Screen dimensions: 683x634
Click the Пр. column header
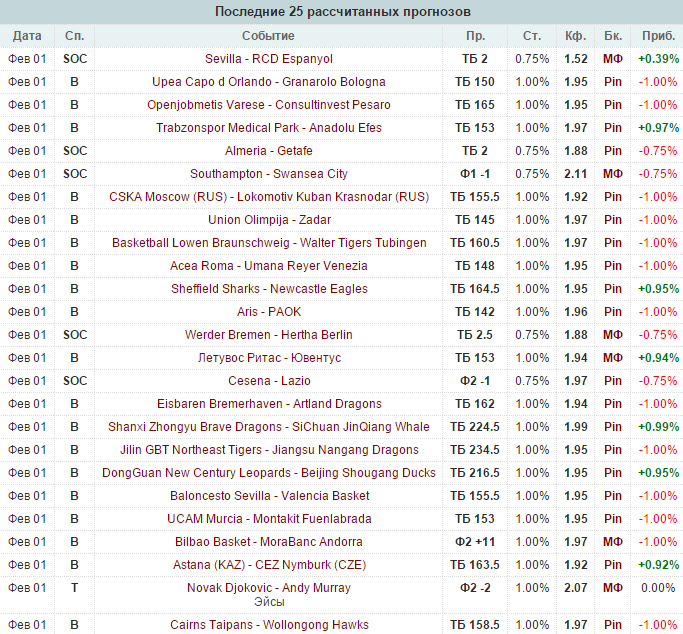(475, 36)
